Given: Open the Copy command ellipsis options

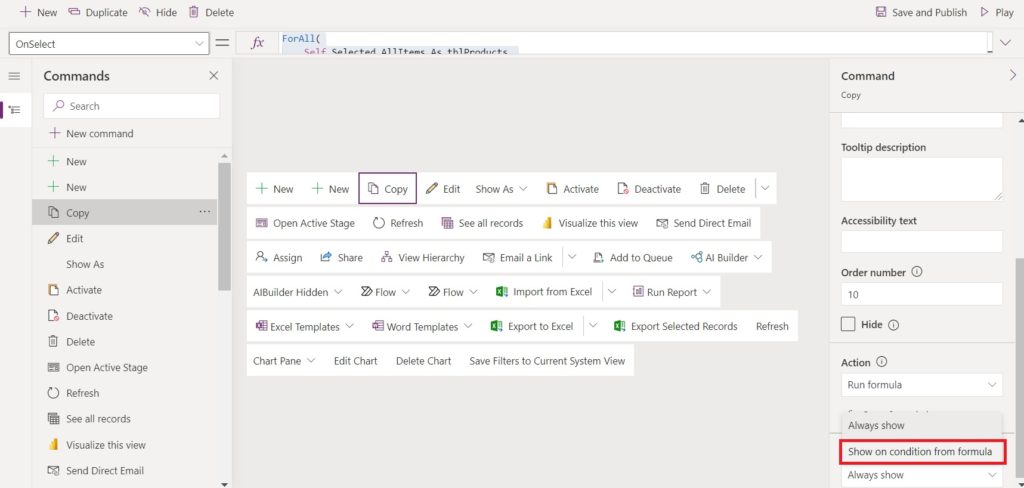Looking at the screenshot, I should tap(204, 212).
